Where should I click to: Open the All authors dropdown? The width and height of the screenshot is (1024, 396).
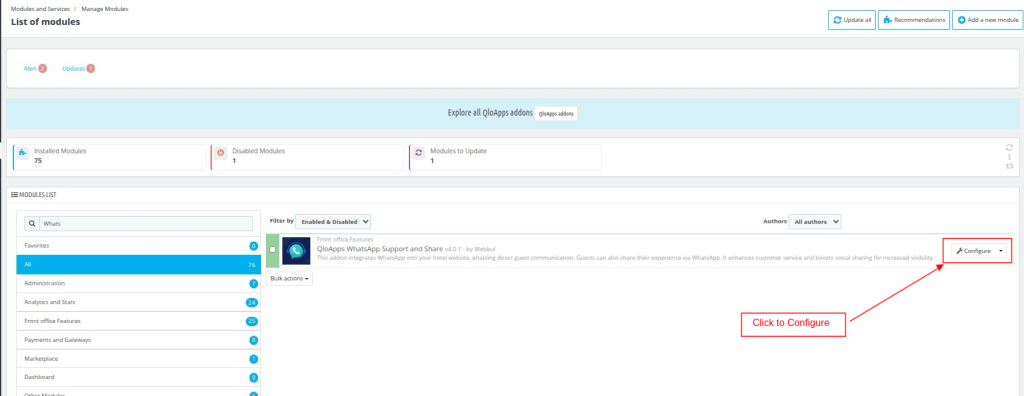click(815, 222)
